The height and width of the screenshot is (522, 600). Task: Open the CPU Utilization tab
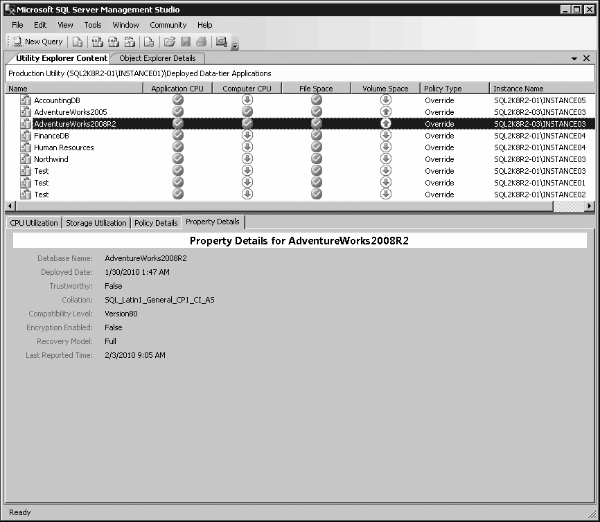pyautogui.click(x=34, y=223)
